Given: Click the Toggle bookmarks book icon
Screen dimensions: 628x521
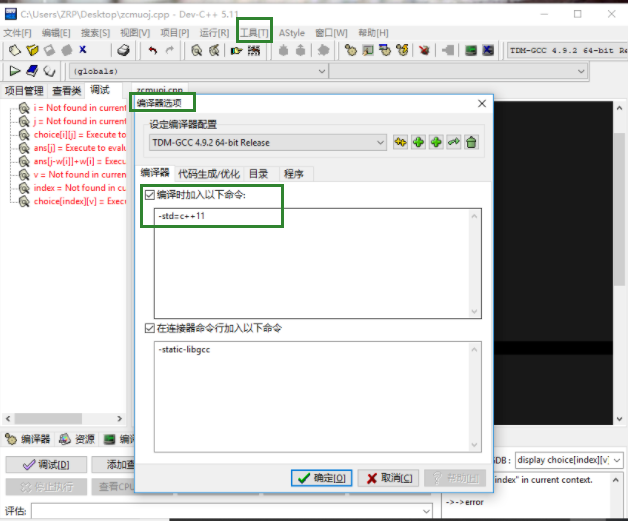Looking at the screenshot, I should [32, 71].
